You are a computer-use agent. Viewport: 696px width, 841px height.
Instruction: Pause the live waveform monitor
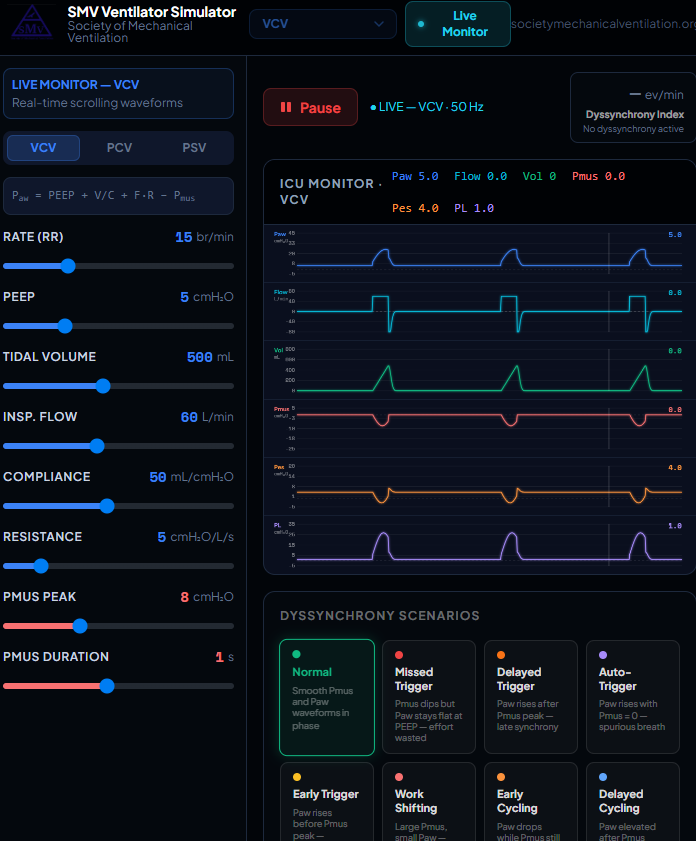click(310, 107)
